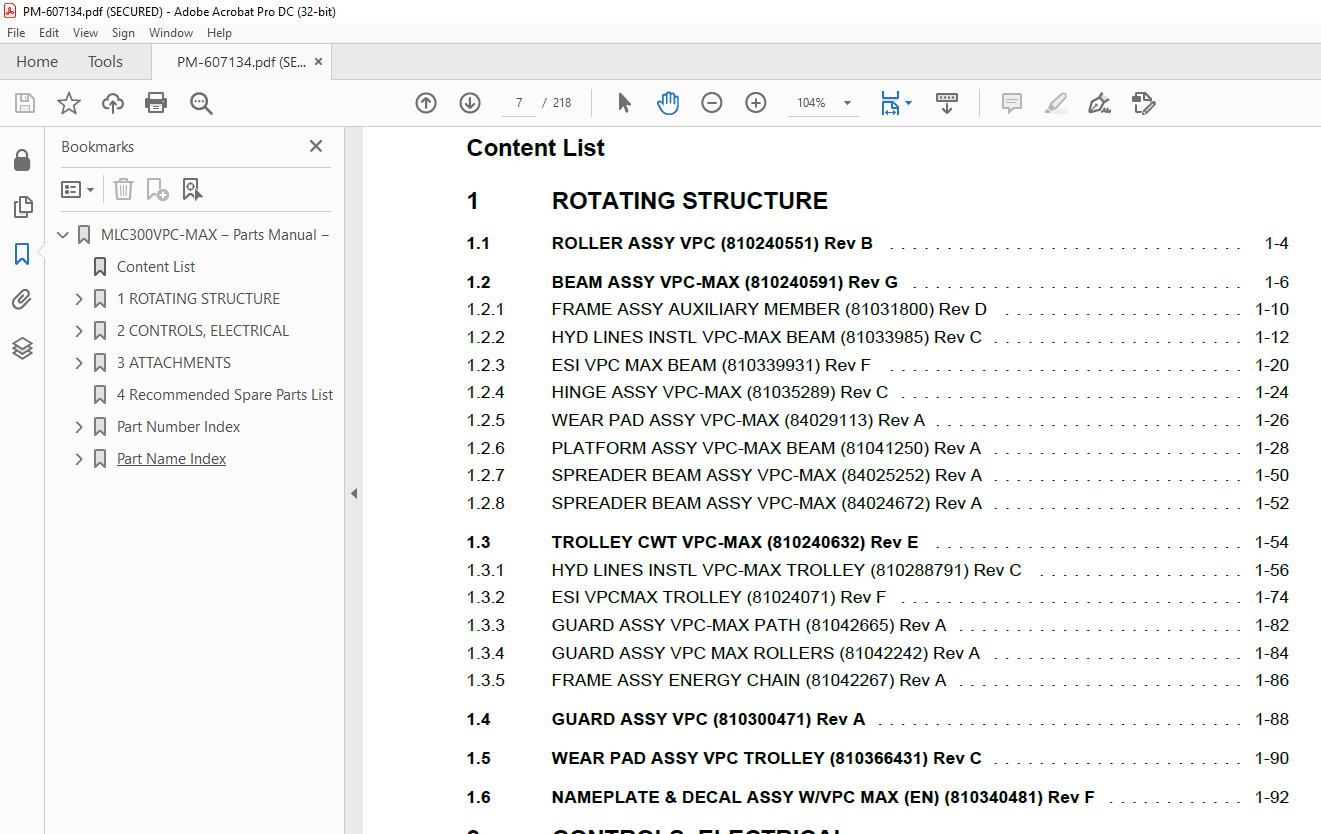The height and width of the screenshot is (834, 1321).
Task: Select the Part Name Index bookmark label
Action: (x=171, y=459)
